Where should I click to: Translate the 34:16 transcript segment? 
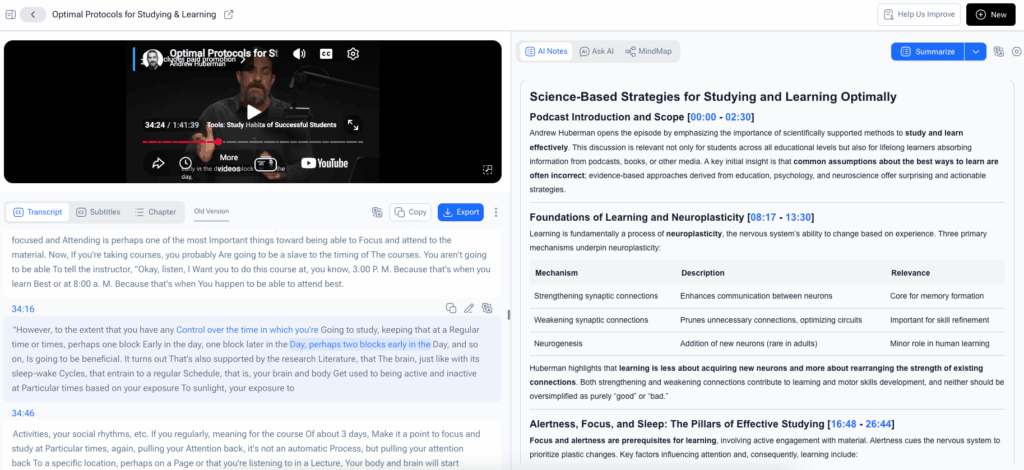point(487,308)
